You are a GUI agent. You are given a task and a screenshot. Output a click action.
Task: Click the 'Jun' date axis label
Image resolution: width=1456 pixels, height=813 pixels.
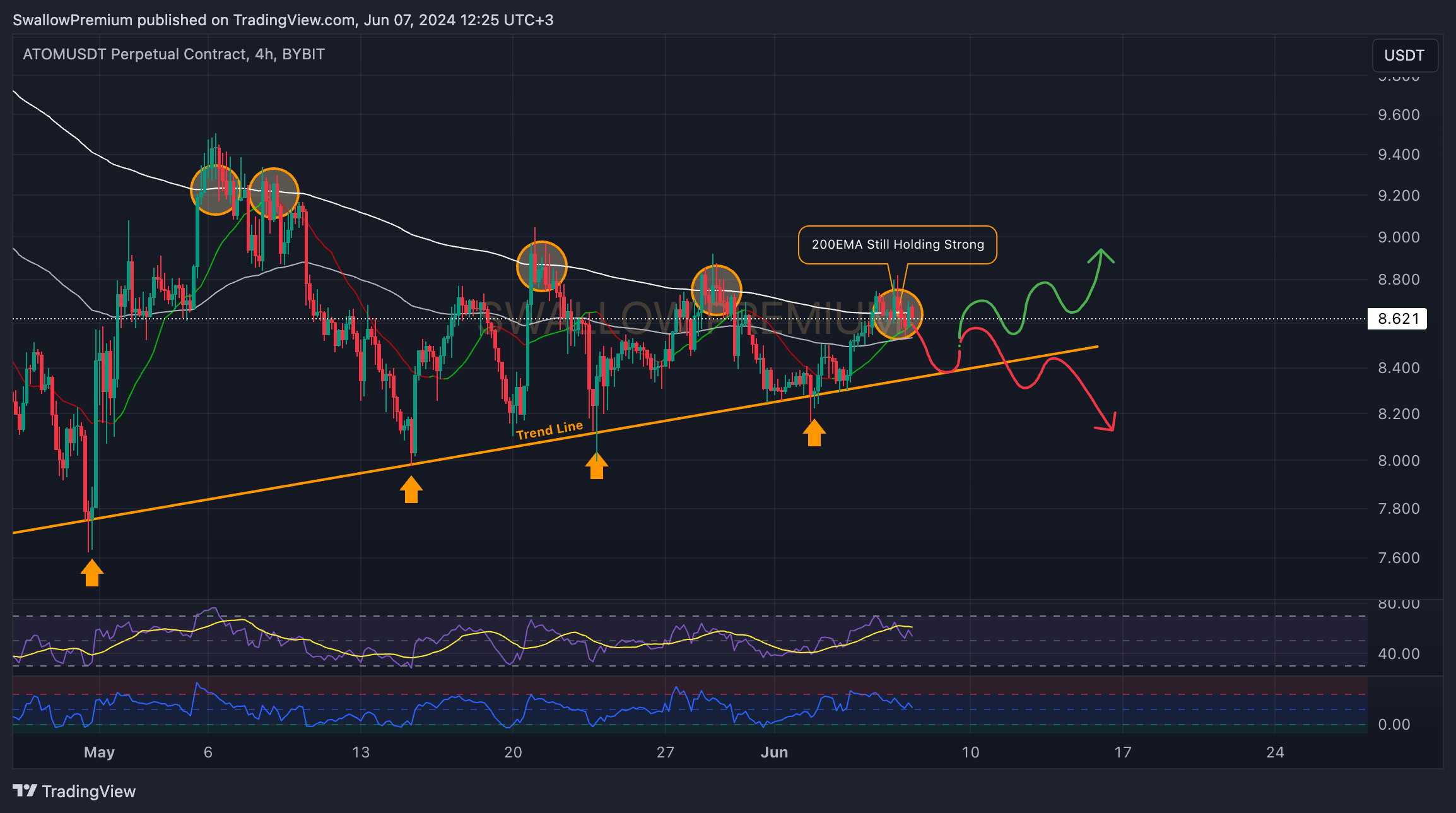[774, 752]
